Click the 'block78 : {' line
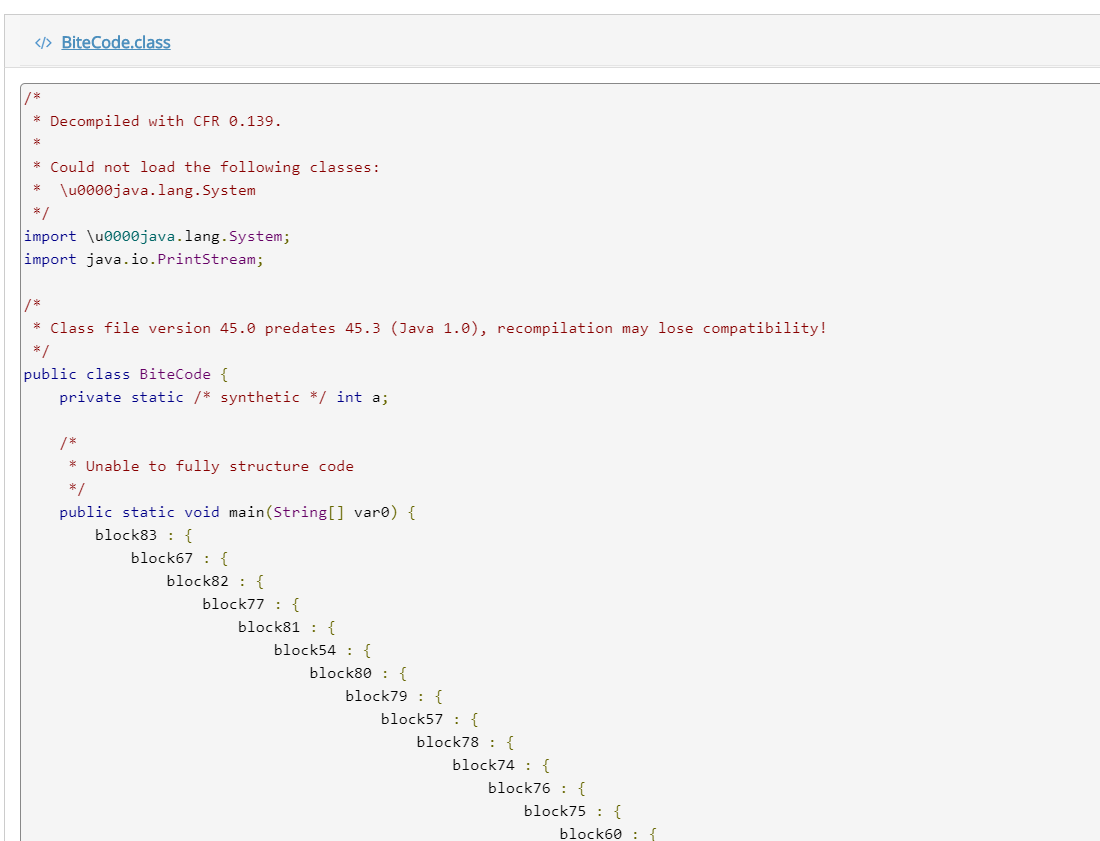Screen dimensions: 1100x841 (x=466, y=743)
